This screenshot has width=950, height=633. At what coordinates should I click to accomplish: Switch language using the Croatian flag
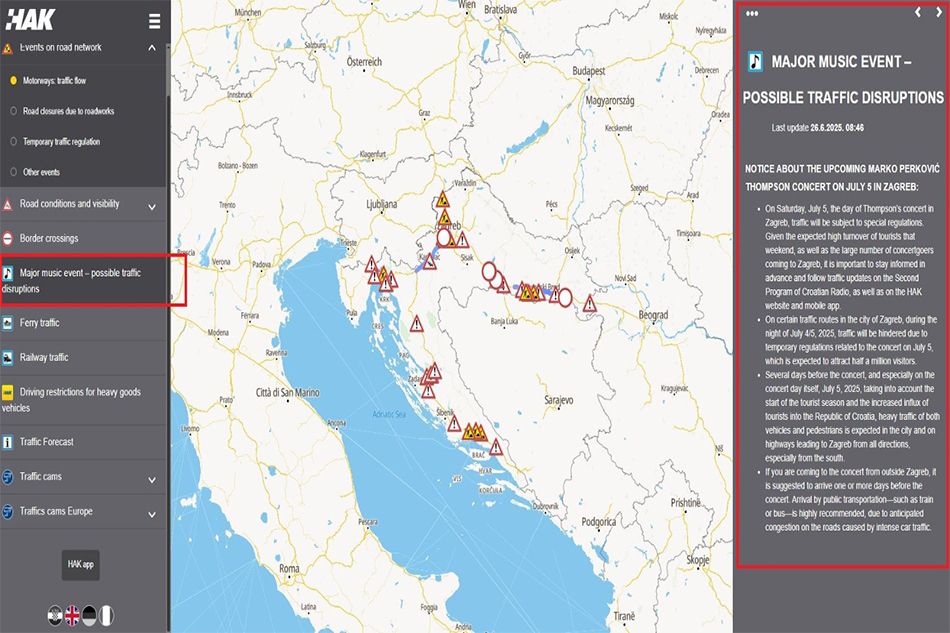(55, 615)
